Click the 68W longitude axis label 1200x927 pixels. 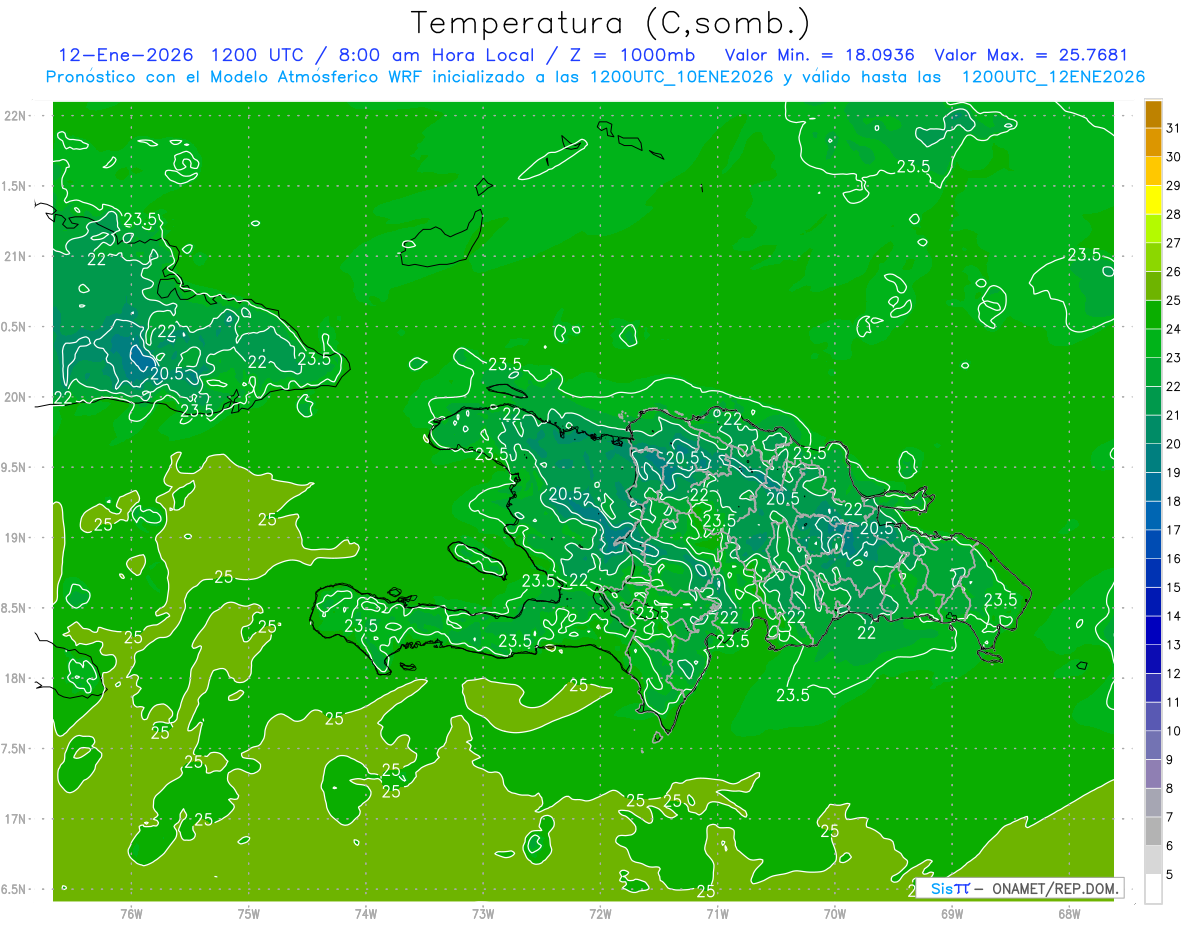[1069, 913]
